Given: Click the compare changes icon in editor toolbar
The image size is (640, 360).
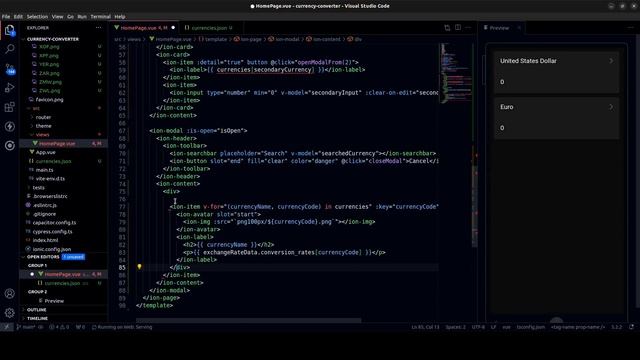Looking at the screenshot, I should pos(447,28).
